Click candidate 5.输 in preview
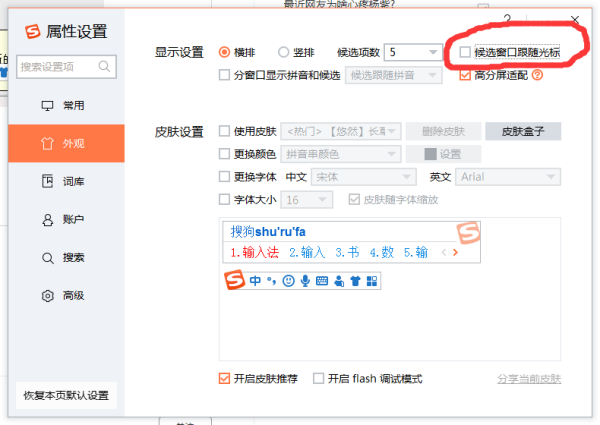The height and width of the screenshot is (425, 600). pyautogui.click(x=416, y=252)
